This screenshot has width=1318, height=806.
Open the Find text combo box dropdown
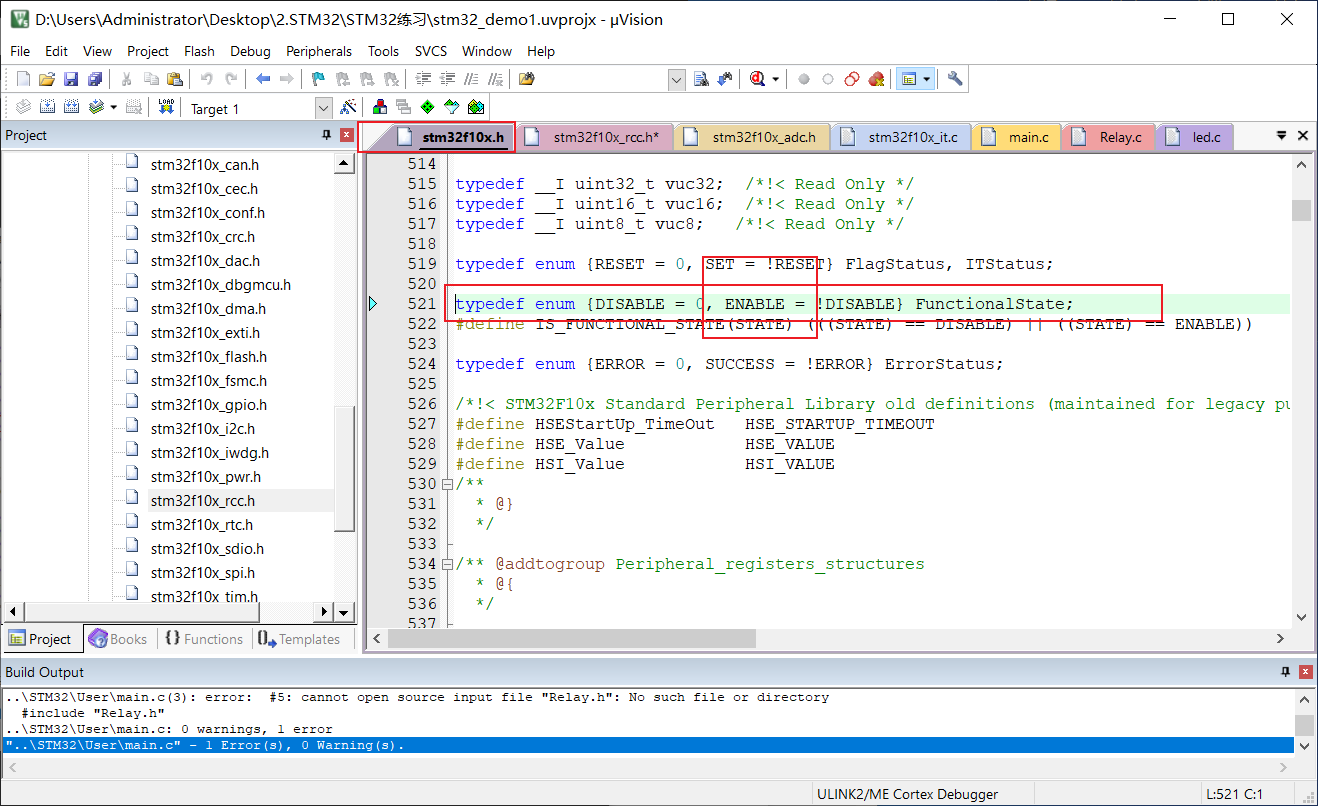click(x=677, y=79)
